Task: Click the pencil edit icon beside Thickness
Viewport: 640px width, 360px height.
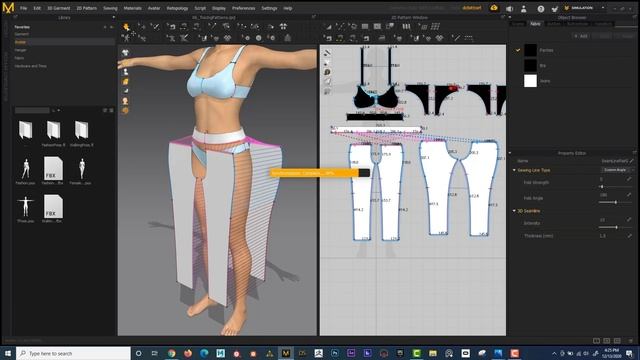Action: [629, 236]
